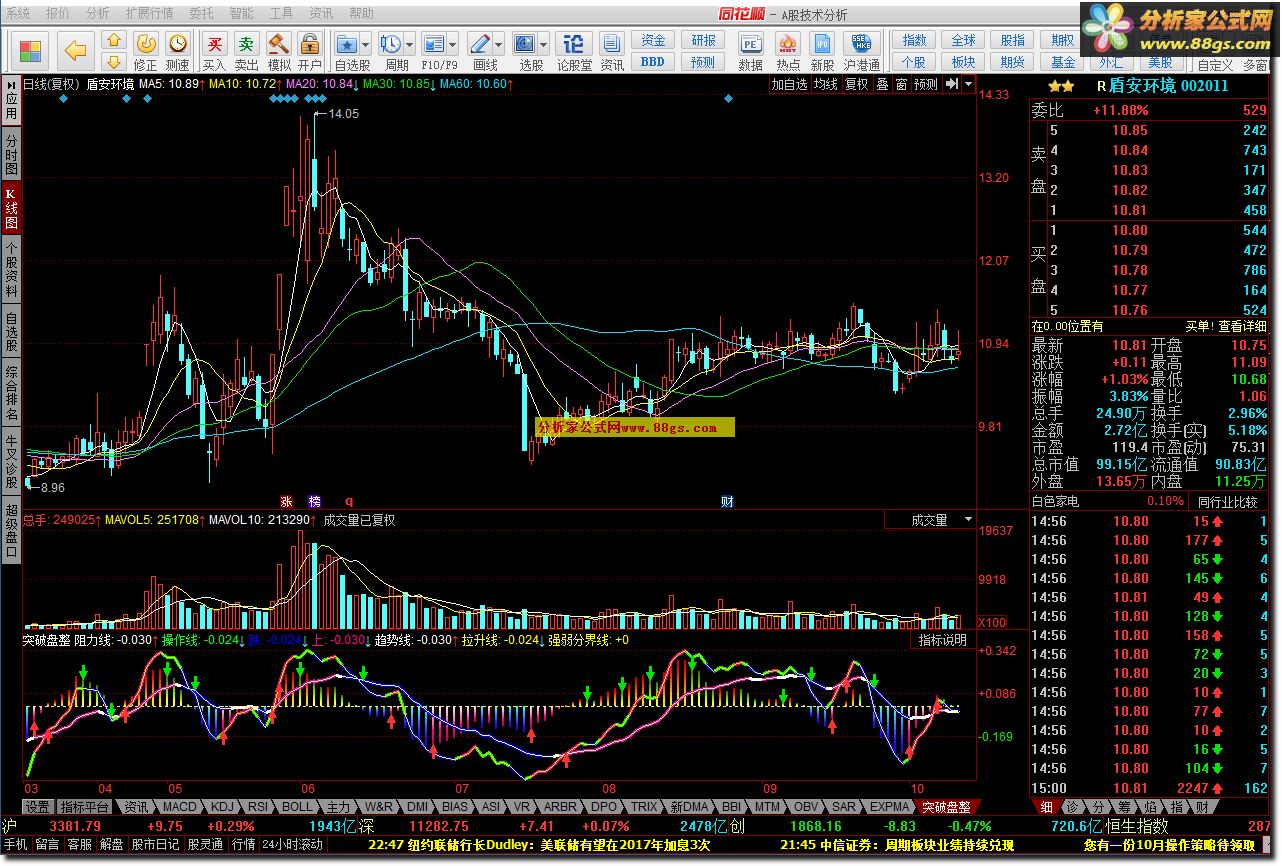Toggle the 叠 overlay button
This screenshot has width=1282, height=866.
point(882,84)
